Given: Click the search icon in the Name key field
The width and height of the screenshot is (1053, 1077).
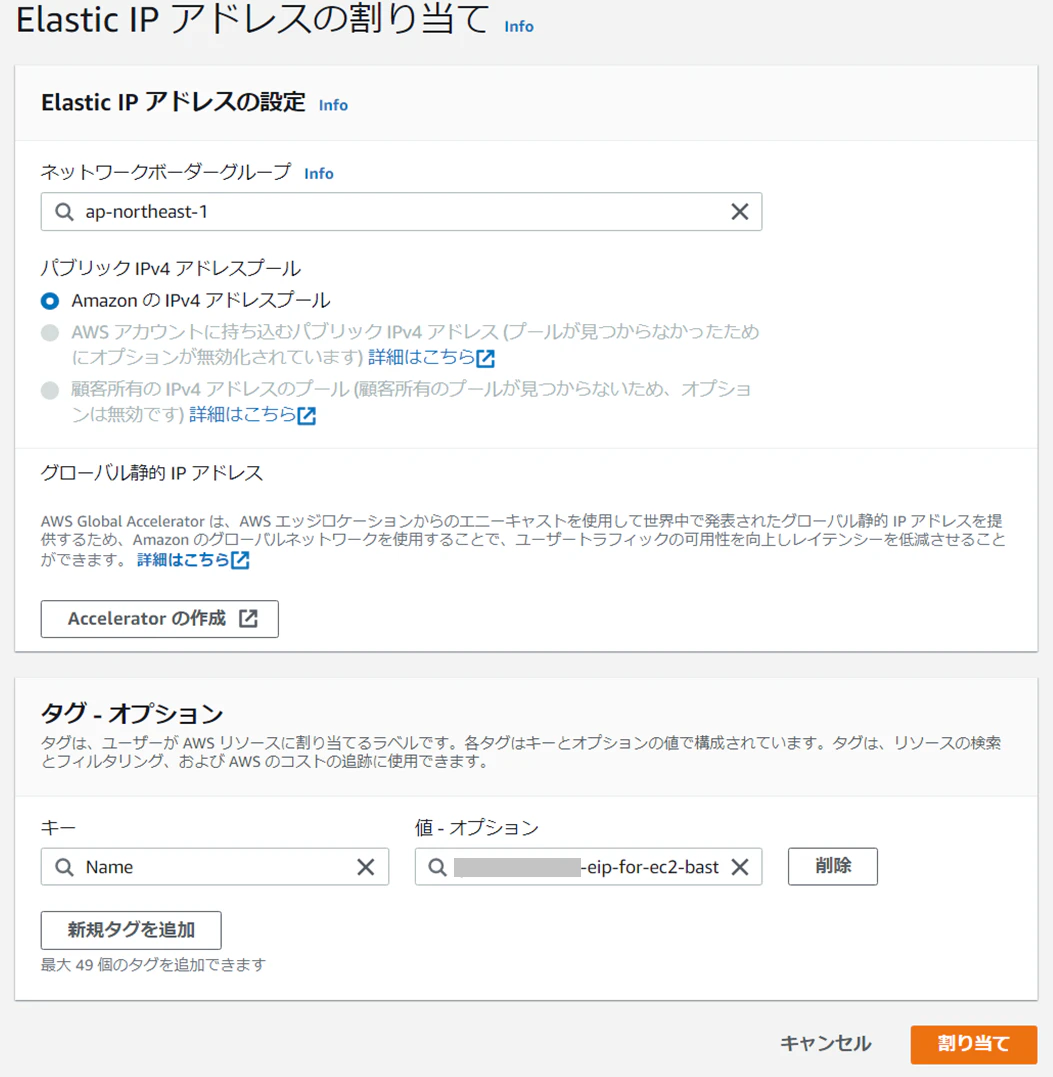Looking at the screenshot, I should pyautogui.click(x=65, y=867).
